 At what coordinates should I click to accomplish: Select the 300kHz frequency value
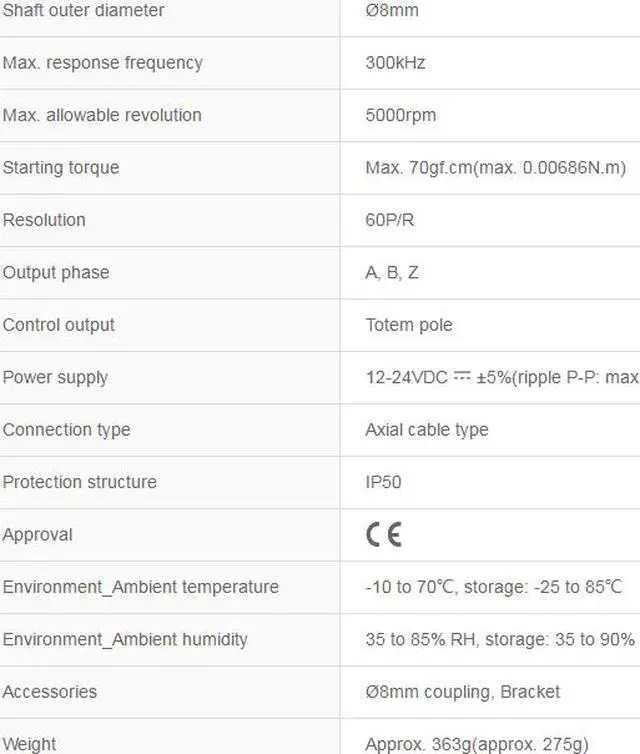coord(395,63)
